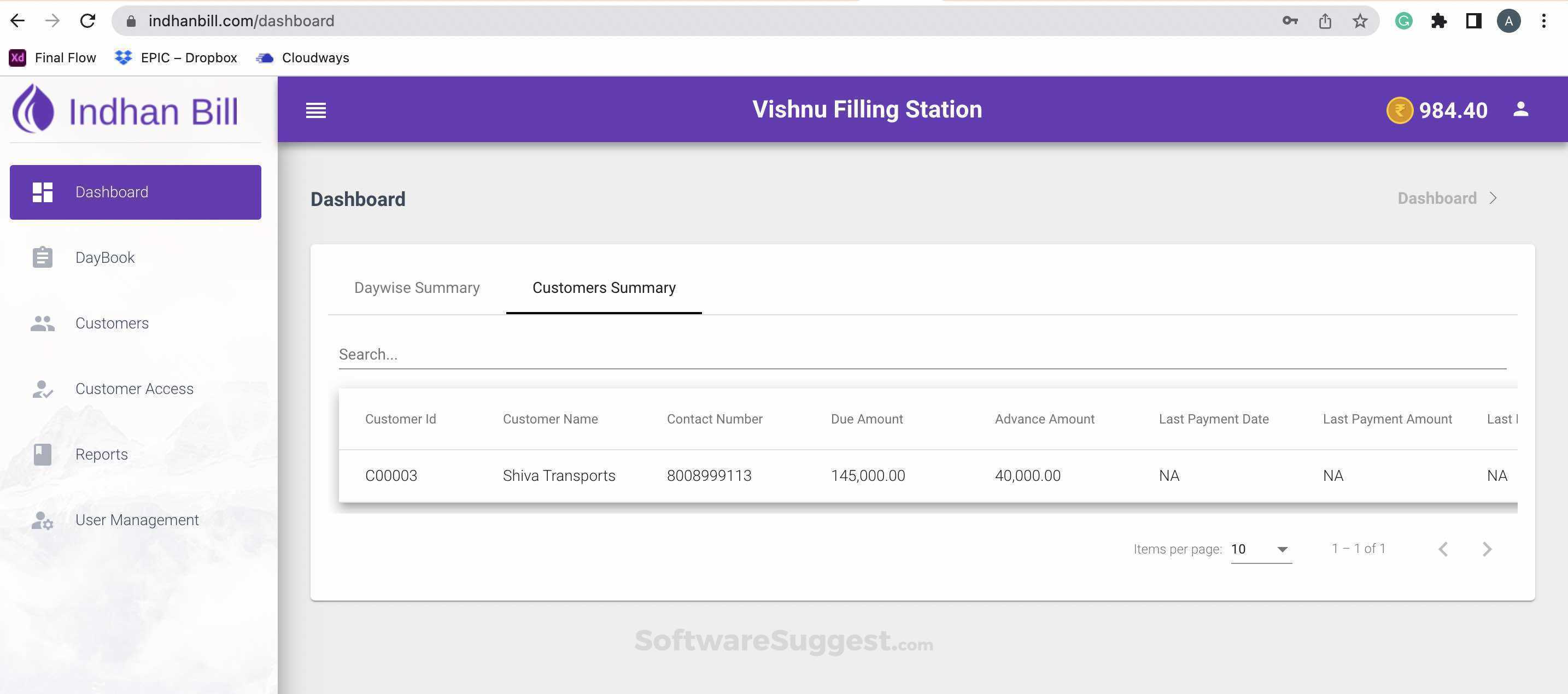Go to Customers in sidebar
The height and width of the screenshot is (694, 1568).
[112, 323]
